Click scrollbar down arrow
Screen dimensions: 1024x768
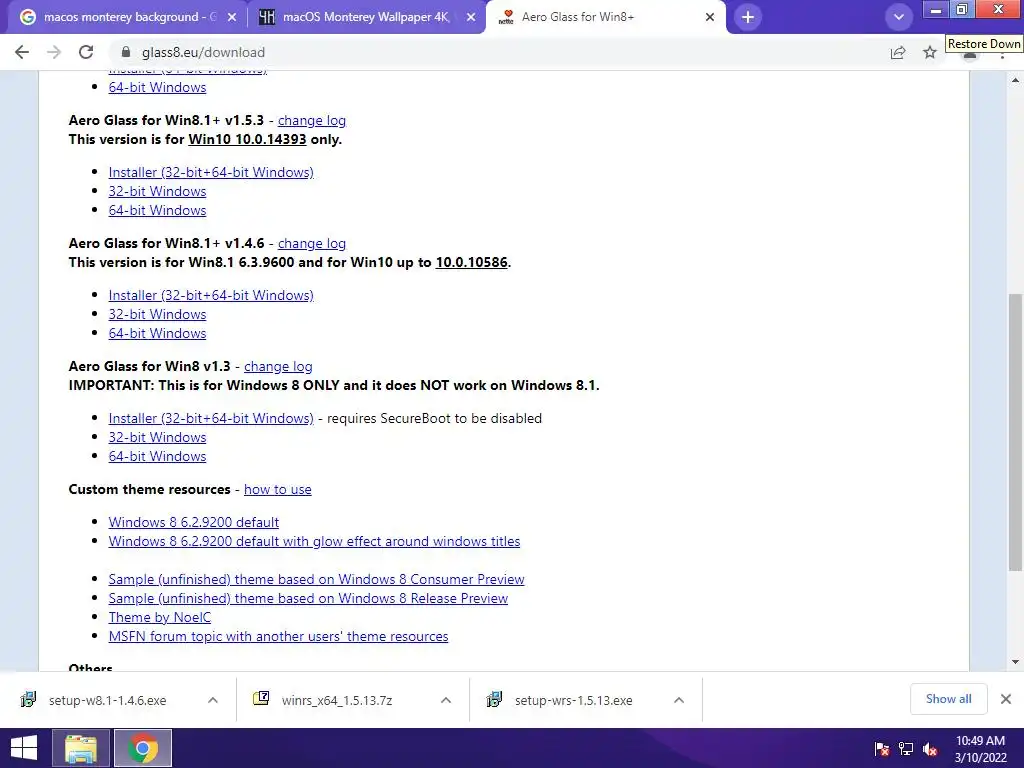point(1015,662)
